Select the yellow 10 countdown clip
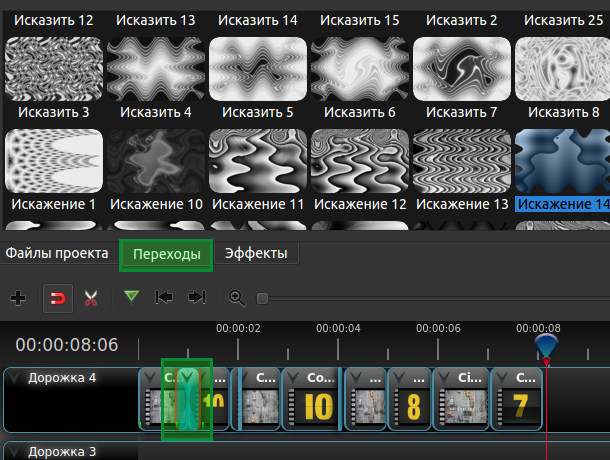Image resolution: width=610 pixels, height=460 pixels. pos(311,399)
